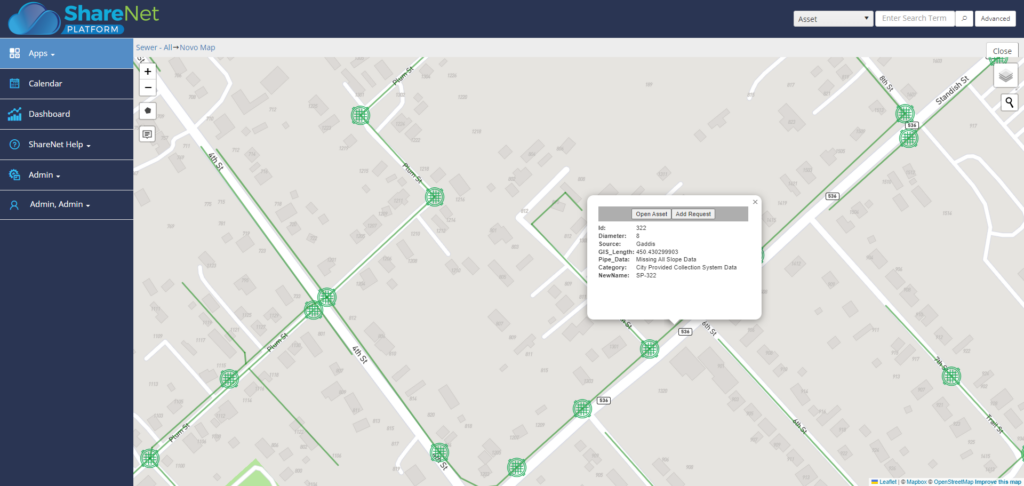Image resolution: width=1024 pixels, height=486 pixels.
Task: Close the asset info popup
Action: (755, 202)
